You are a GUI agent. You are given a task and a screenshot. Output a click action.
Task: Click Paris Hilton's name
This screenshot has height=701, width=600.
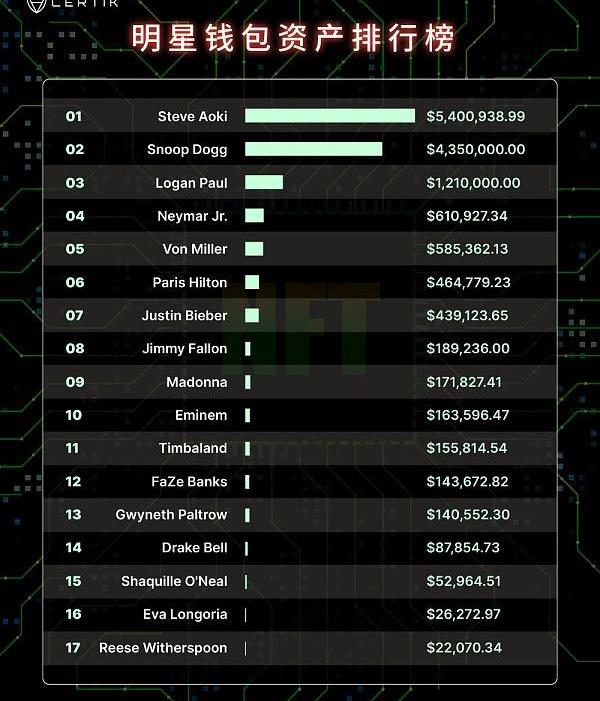(190, 283)
